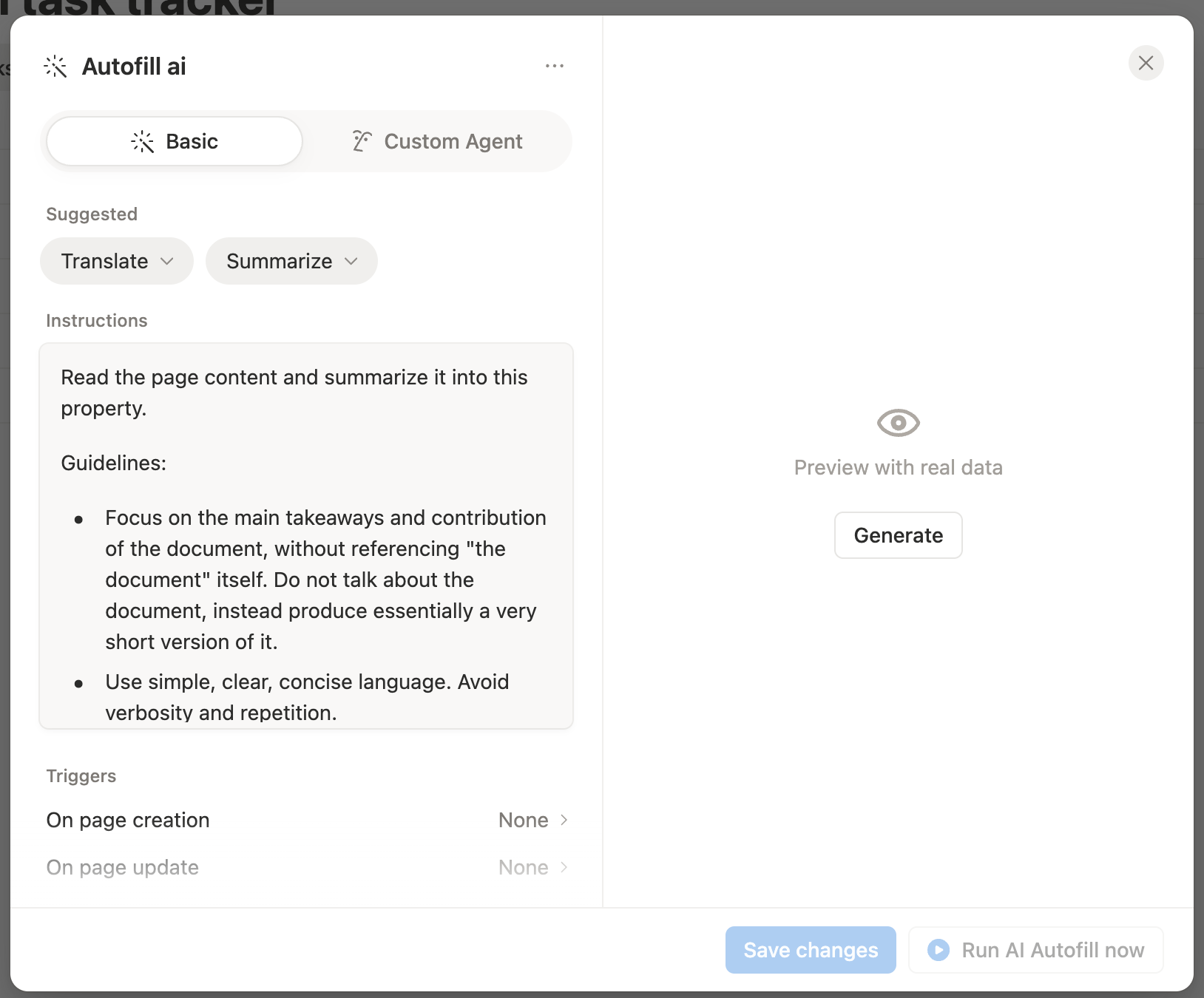
Task: Click Generate to preview with real data
Action: (x=898, y=534)
